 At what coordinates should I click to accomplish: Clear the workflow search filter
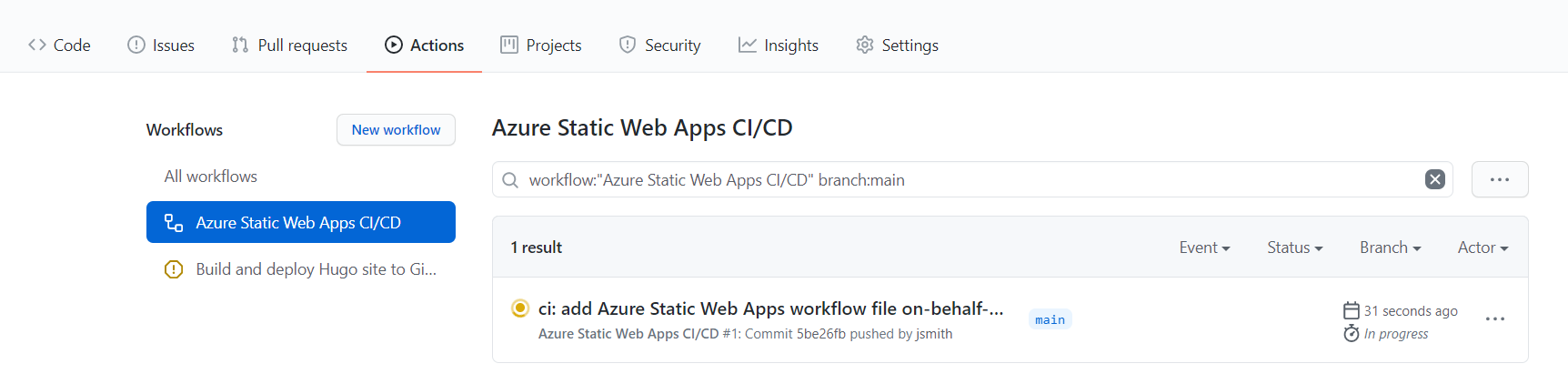pos(1434,179)
